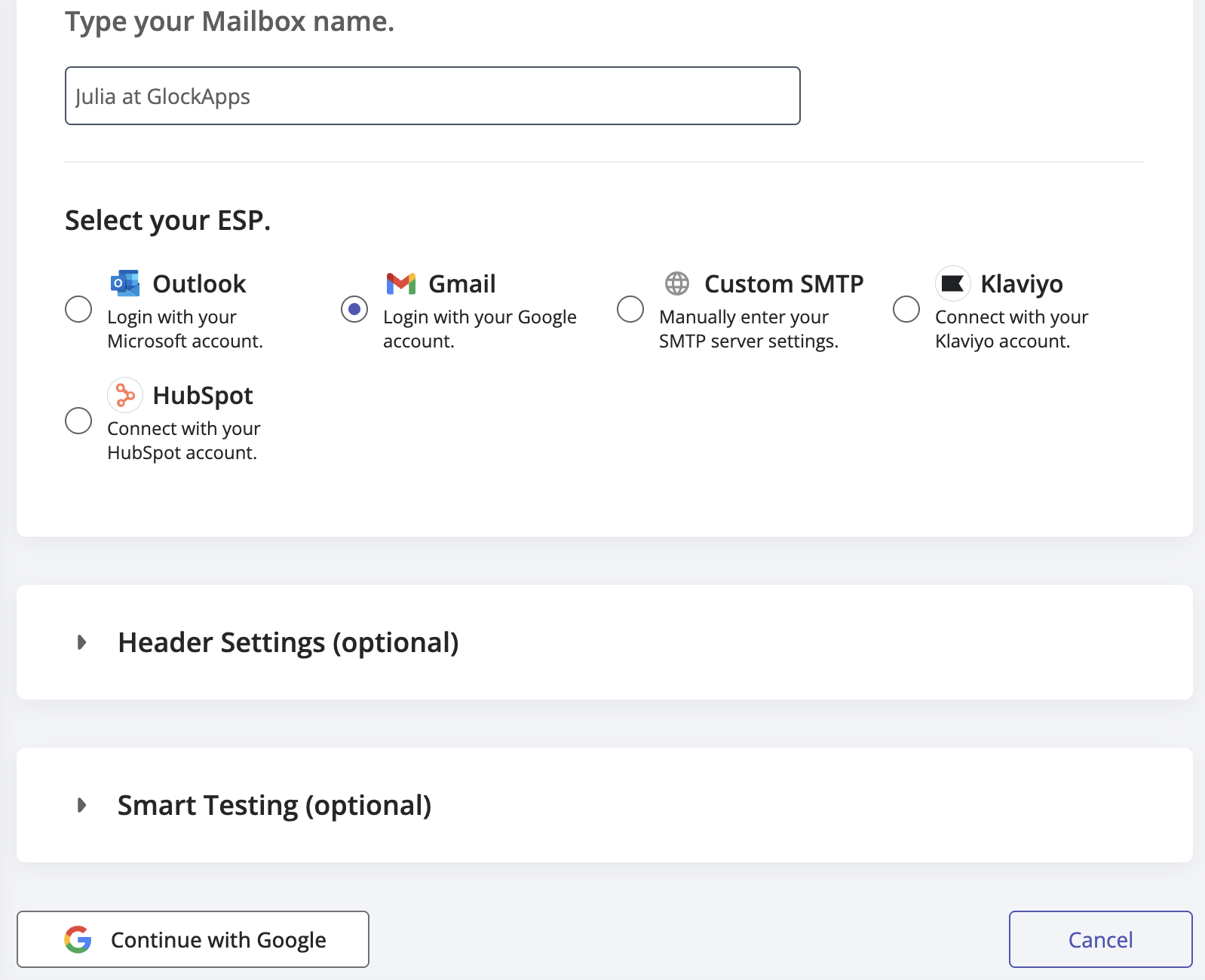Click the Gmail label text
The image size is (1205, 980).
[462, 284]
